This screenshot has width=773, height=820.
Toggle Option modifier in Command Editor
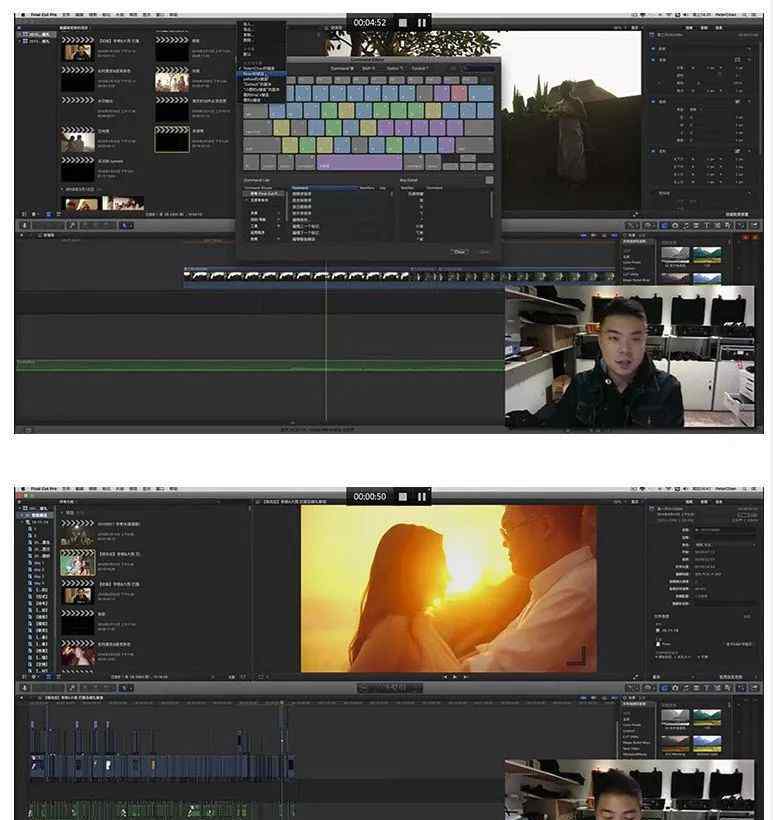393,69
